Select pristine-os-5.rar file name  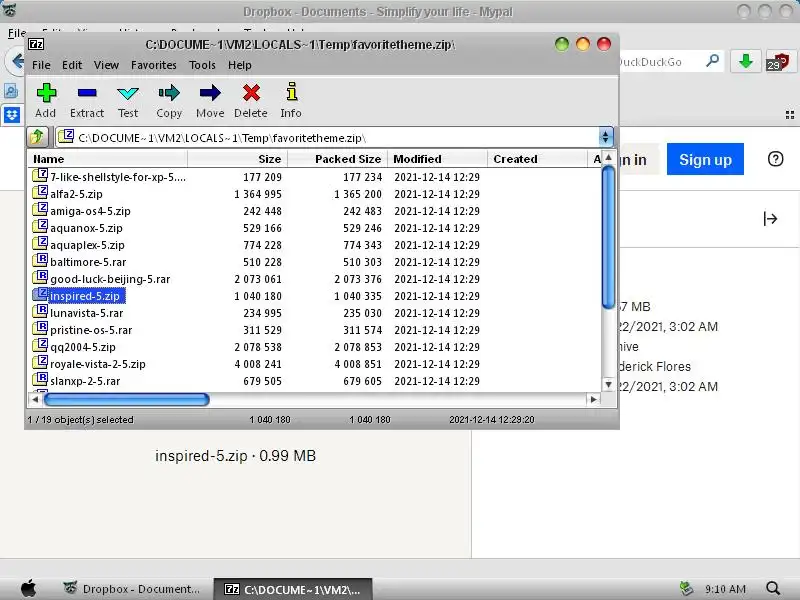[91, 330]
